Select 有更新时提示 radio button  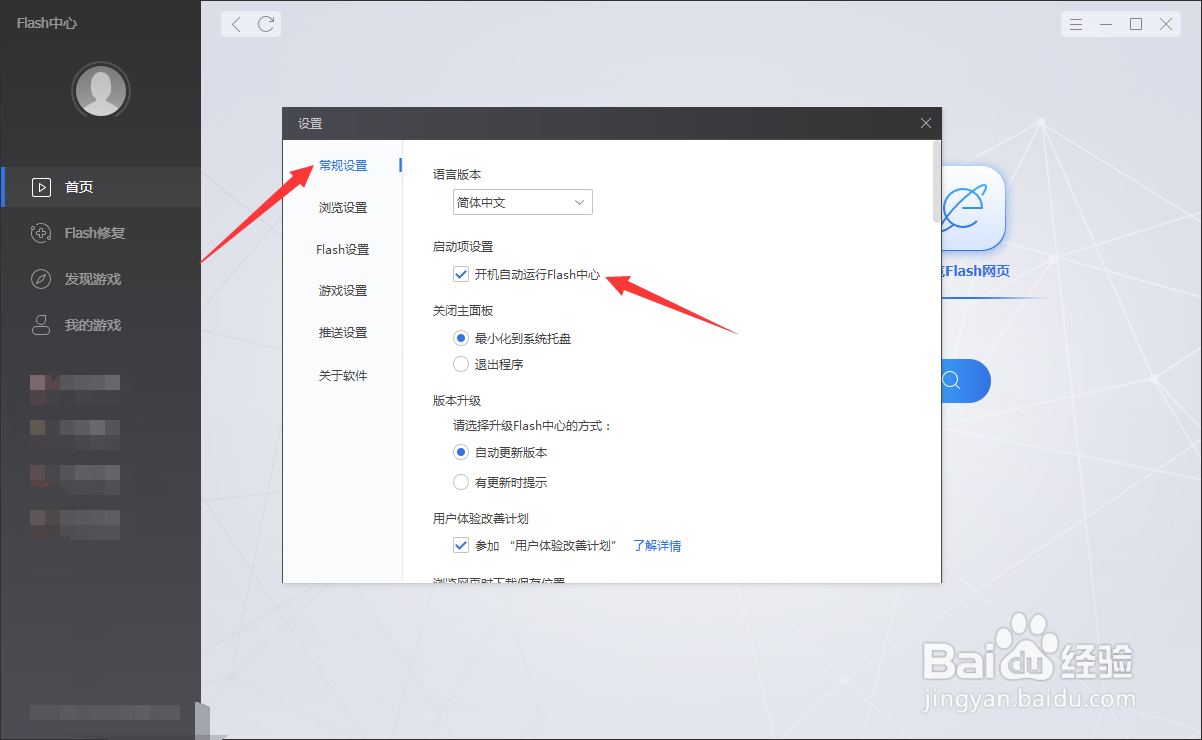(461, 482)
